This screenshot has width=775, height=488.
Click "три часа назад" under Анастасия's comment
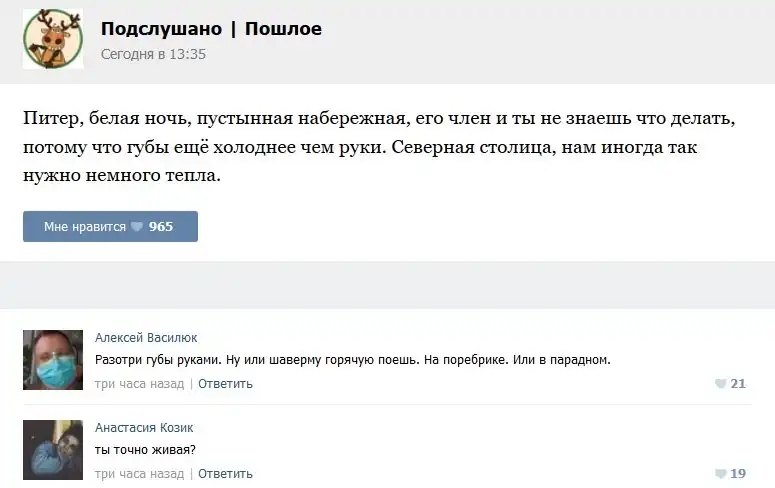pyautogui.click(x=139, y=474)
